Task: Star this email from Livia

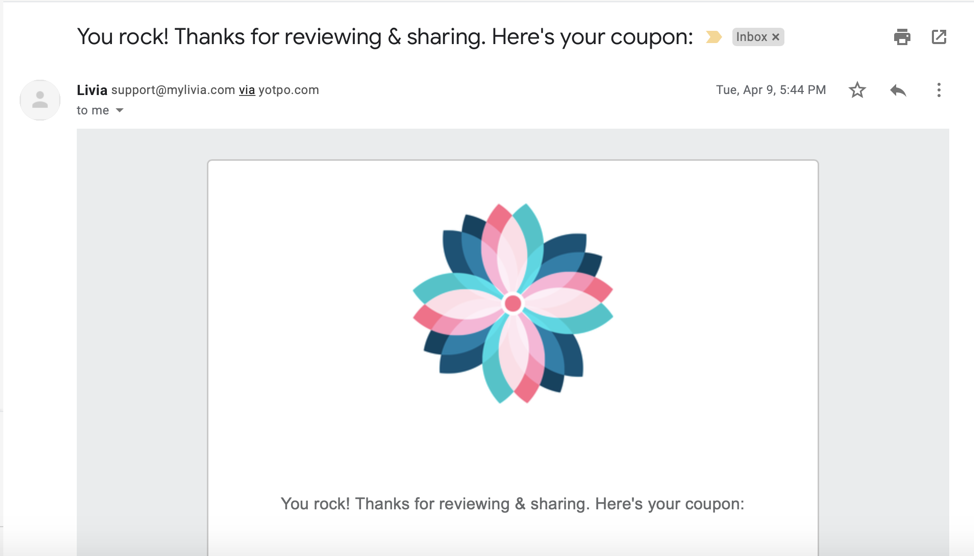Action: pos(857,90)
